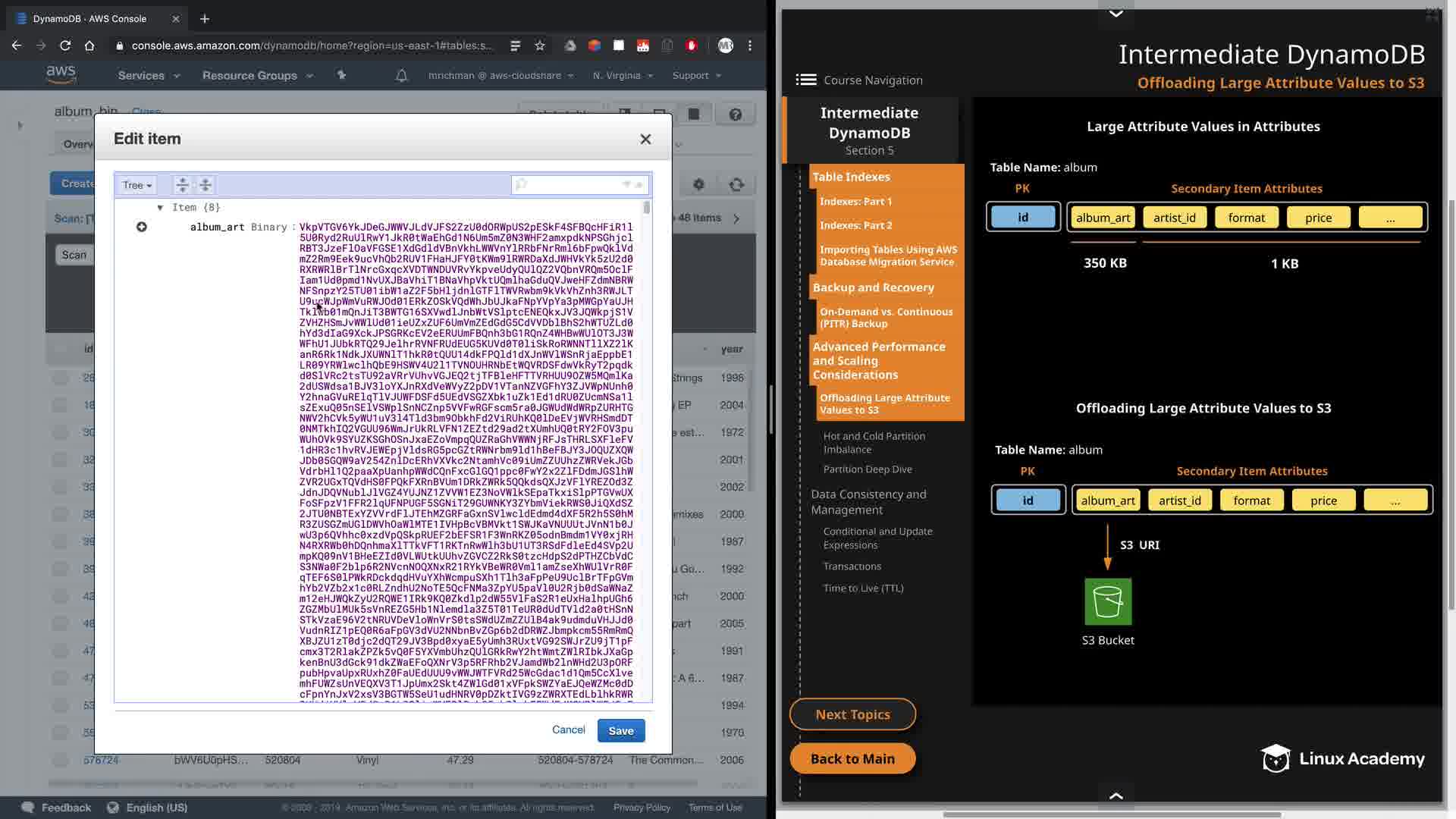Click the AWS notifications bell icon
The width and height of the screenshot is (1456, 819).
[x=402, y=75]
